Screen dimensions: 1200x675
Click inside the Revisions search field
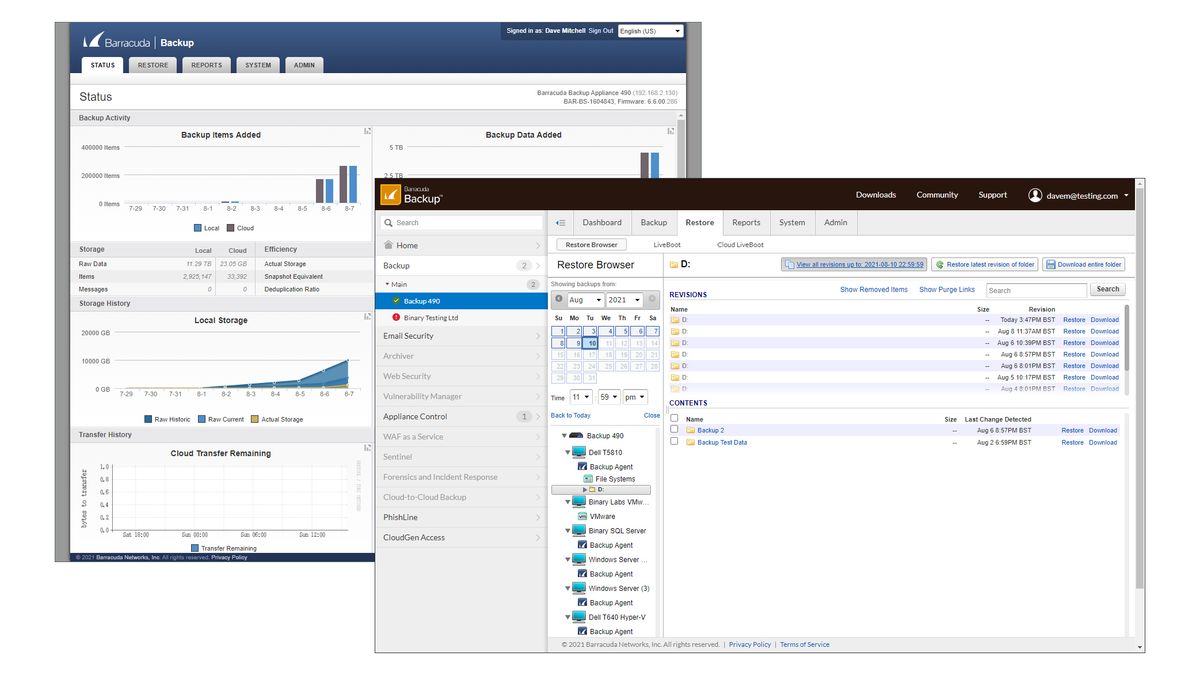pyautogui.click(x=1036, y=289)
